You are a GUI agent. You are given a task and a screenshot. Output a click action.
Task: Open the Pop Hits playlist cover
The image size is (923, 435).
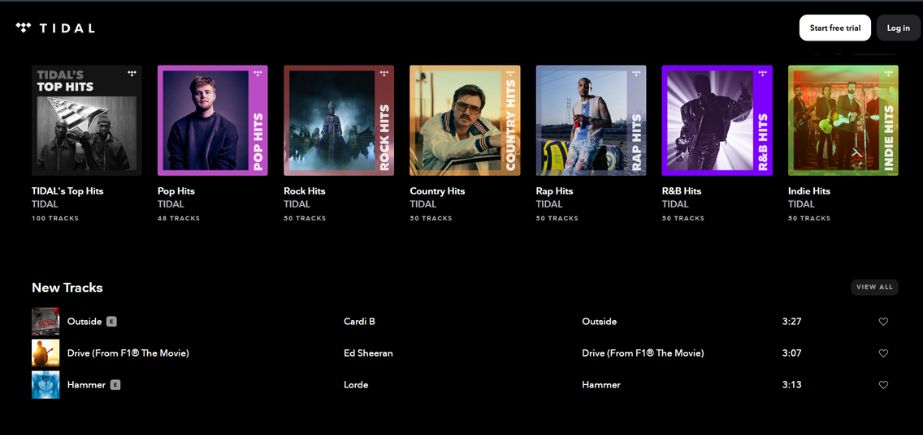coord(213,121)
